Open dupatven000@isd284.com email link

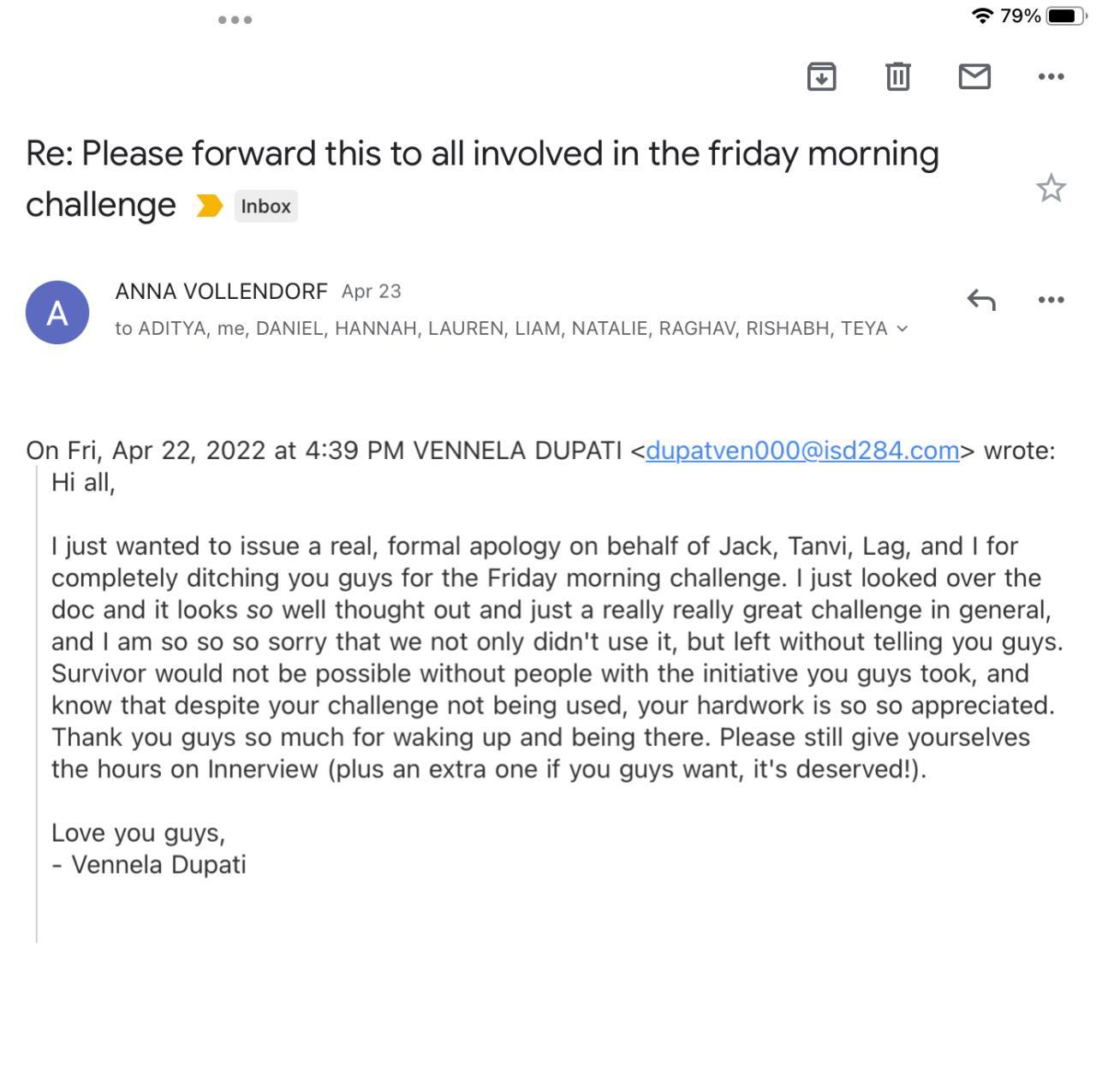tap(801, 451)
